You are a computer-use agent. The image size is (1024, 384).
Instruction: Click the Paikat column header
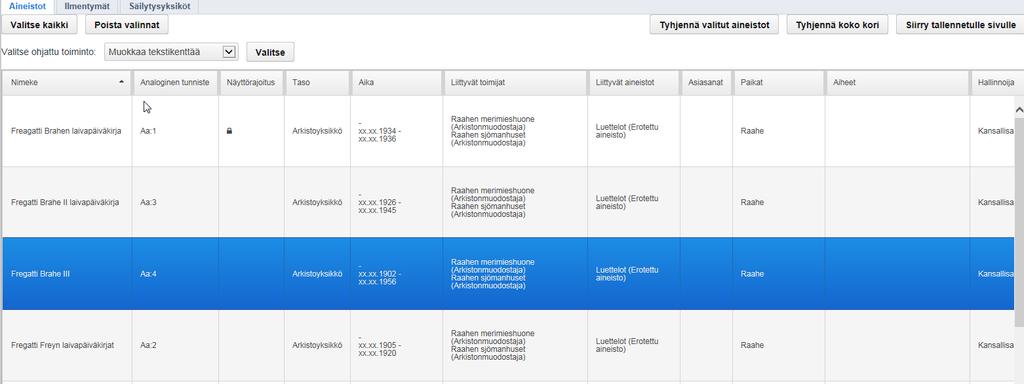click(779, 83)
